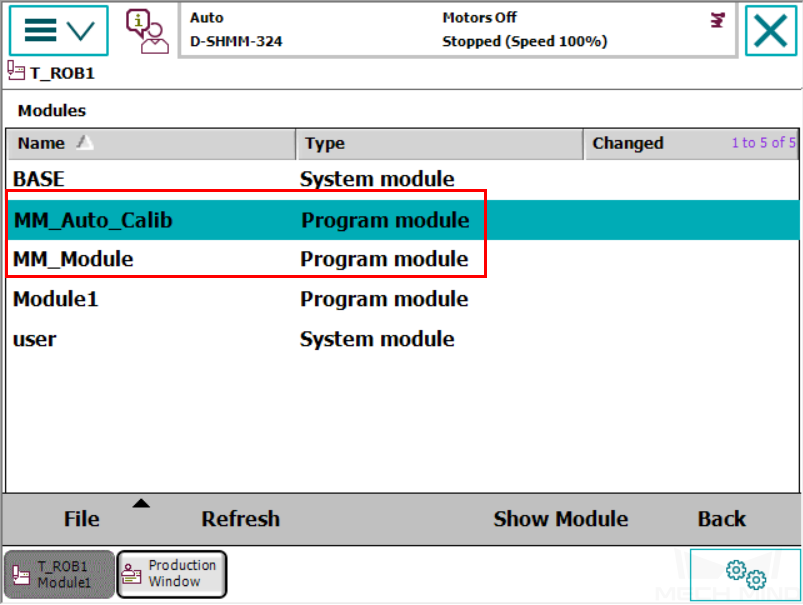Click 'Program module' type of MM_Module
This screenshot has height=605, width=803.
click(x=384, y=259)
